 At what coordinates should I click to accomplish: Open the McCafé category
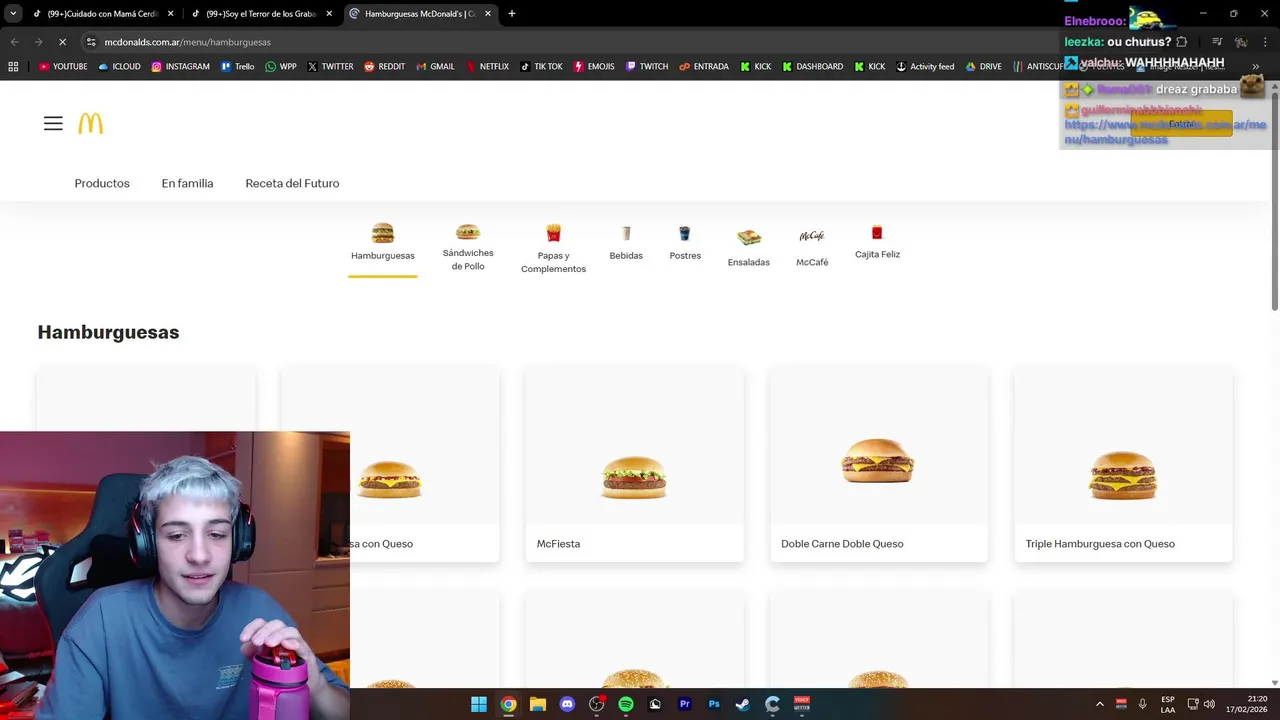tap(812, 247)
